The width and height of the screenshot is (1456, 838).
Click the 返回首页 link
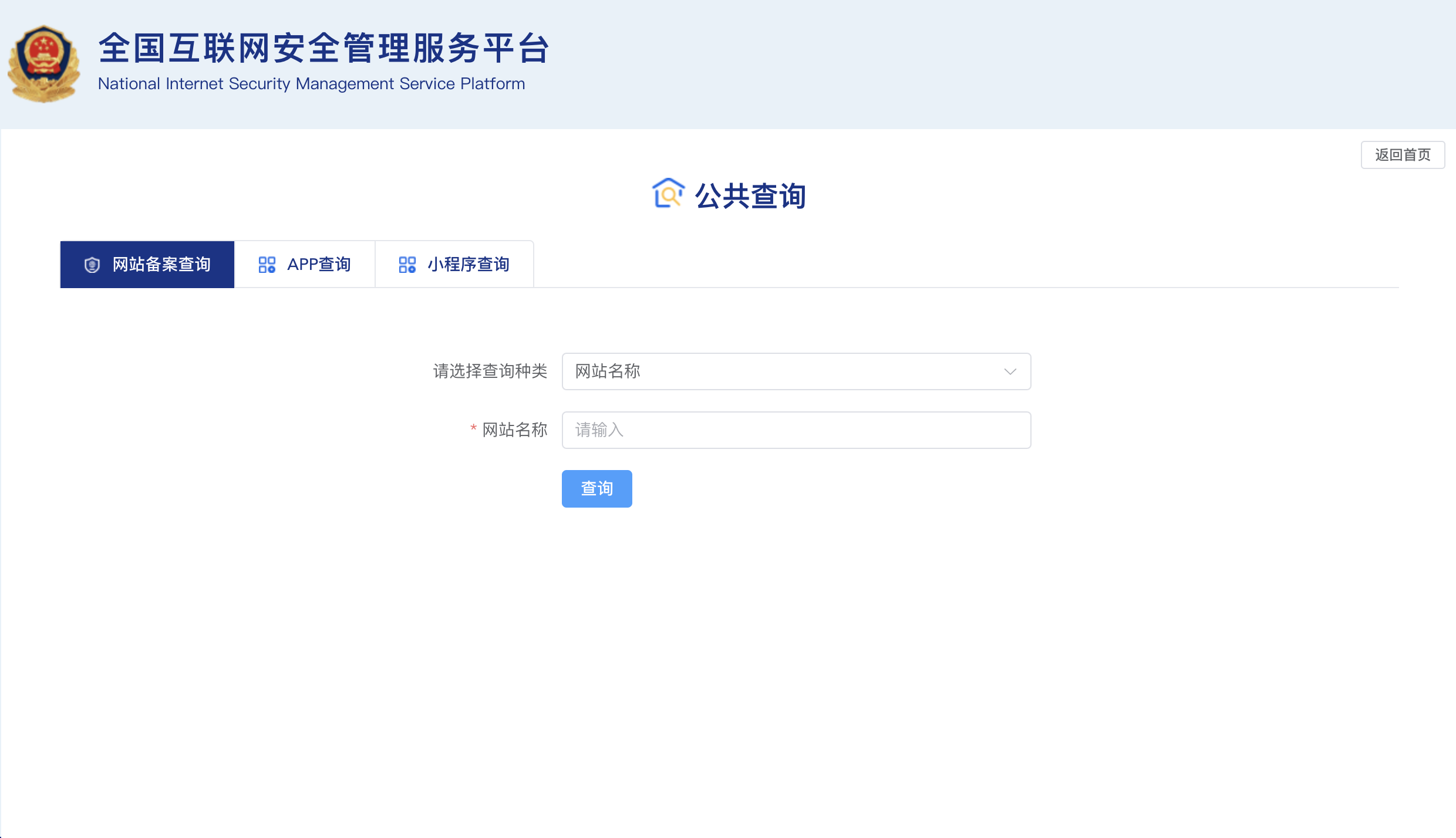[1403, 154]
